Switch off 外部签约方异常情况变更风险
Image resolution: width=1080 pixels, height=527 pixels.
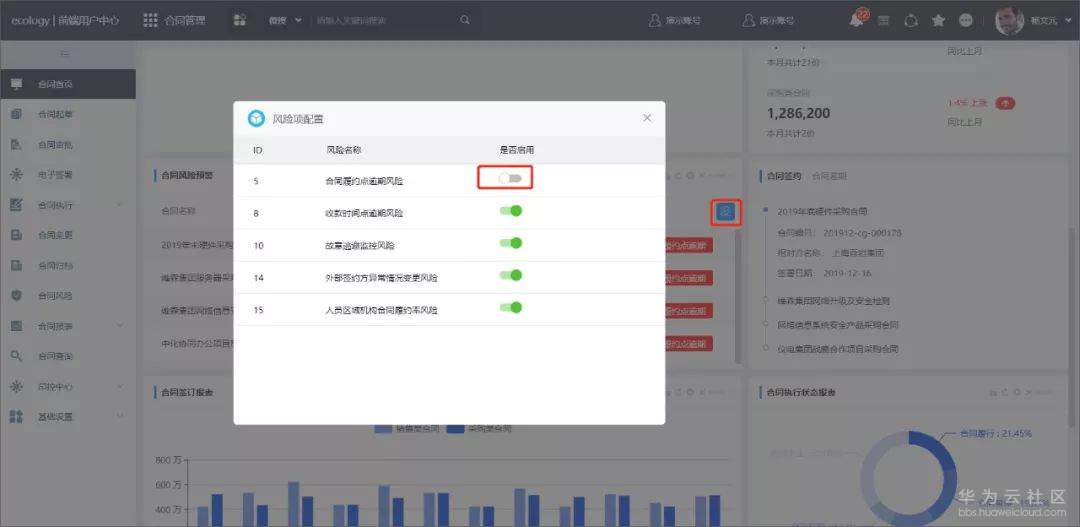pyautogui.click(x=510, y=276)
